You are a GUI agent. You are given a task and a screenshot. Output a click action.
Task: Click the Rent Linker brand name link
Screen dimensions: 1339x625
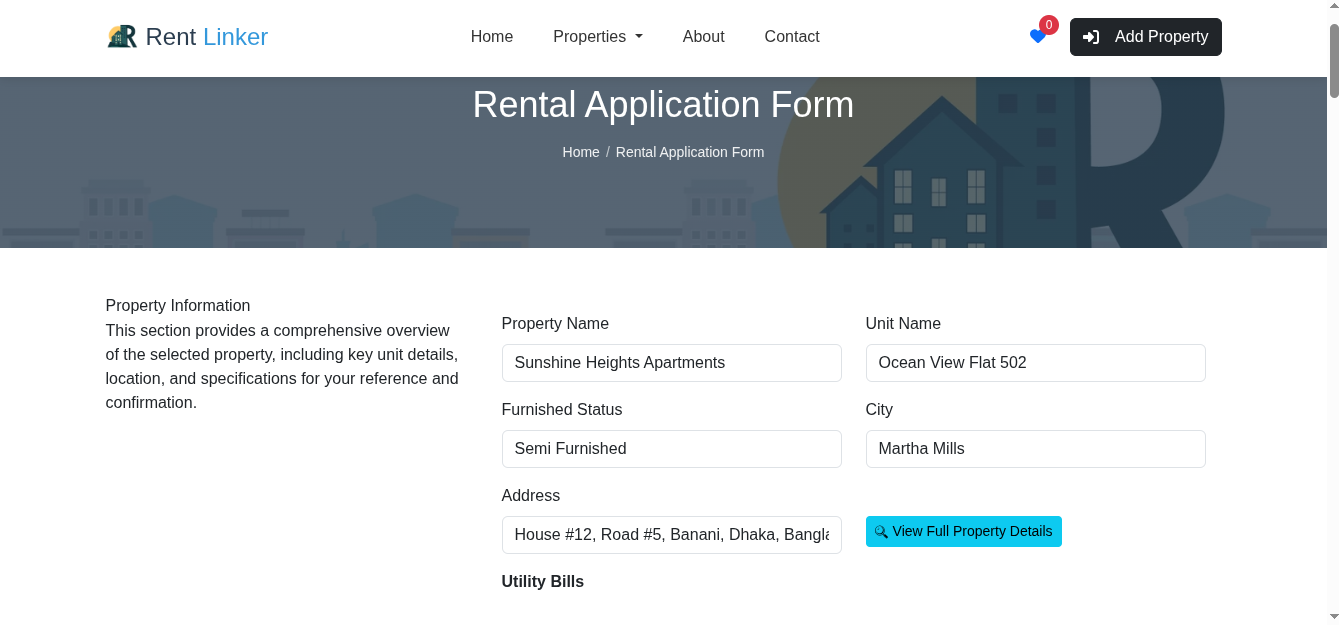pos(205,36)
